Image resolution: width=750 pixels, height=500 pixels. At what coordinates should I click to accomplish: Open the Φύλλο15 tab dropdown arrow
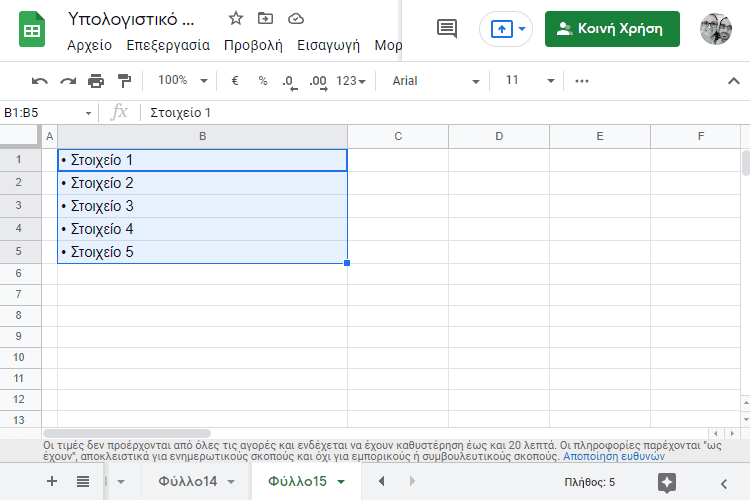pyautogui.click(x=341, y=482)
